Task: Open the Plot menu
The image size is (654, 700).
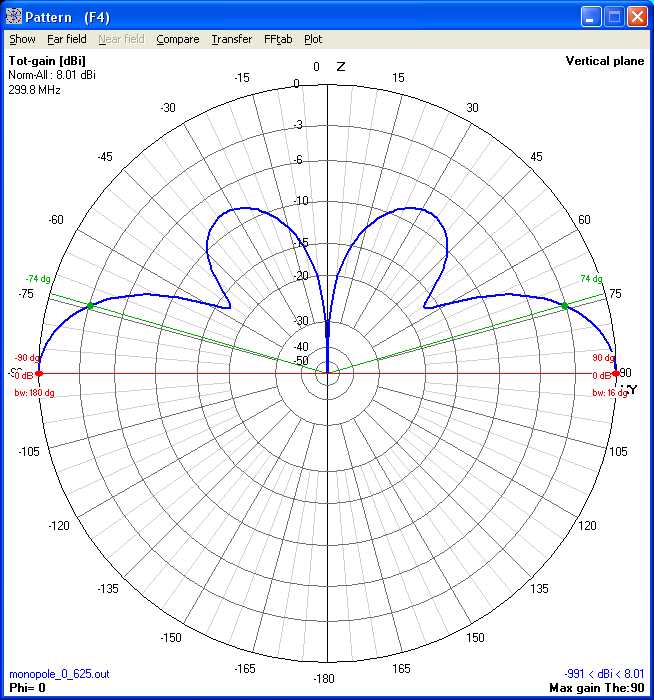Action: tap(313, 39)
